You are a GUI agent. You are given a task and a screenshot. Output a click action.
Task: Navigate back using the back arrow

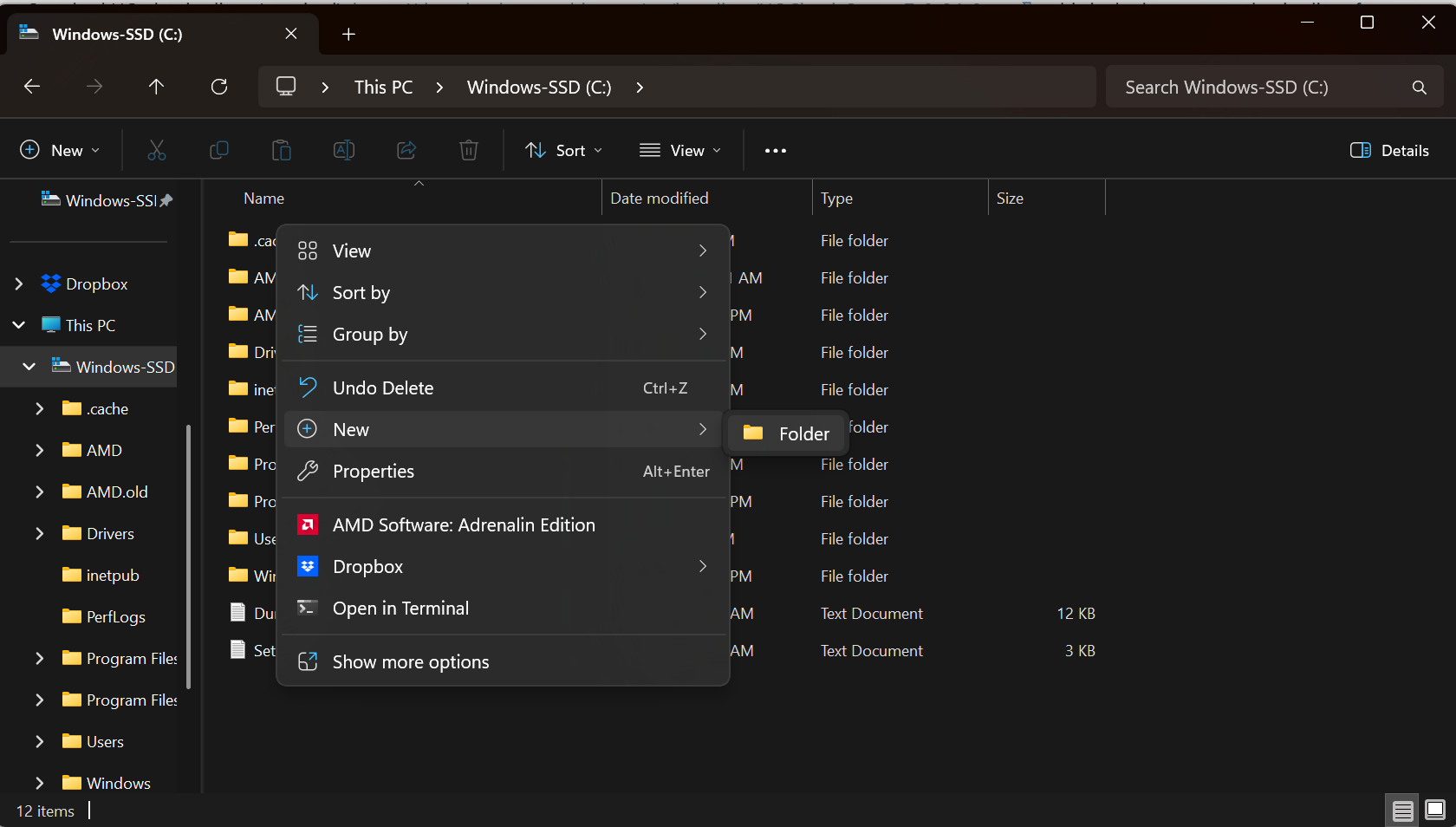32,87
